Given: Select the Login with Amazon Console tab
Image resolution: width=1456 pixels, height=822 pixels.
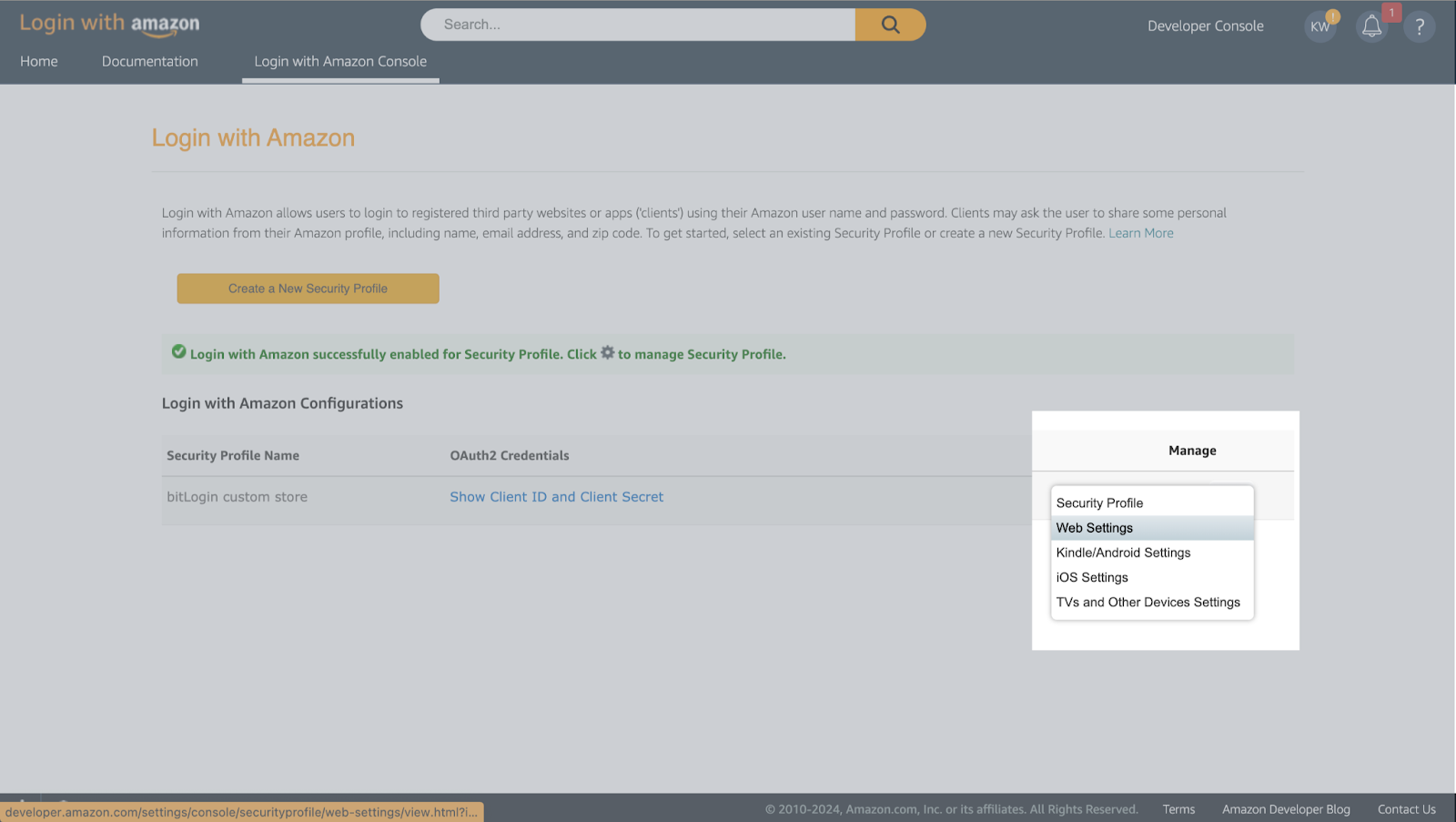Looking at the screenshot, I should point(340,61).
